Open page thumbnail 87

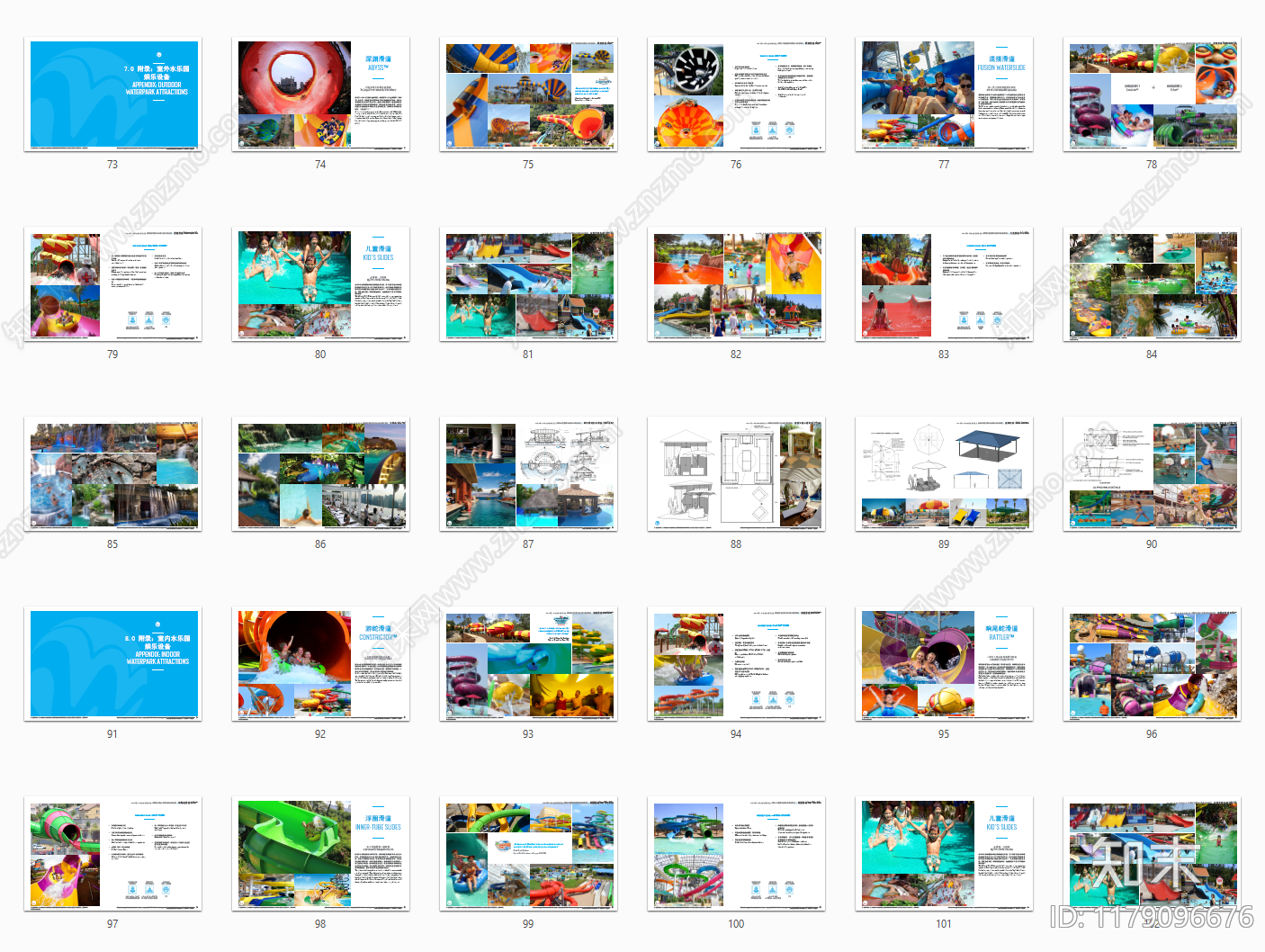point(528,474)
